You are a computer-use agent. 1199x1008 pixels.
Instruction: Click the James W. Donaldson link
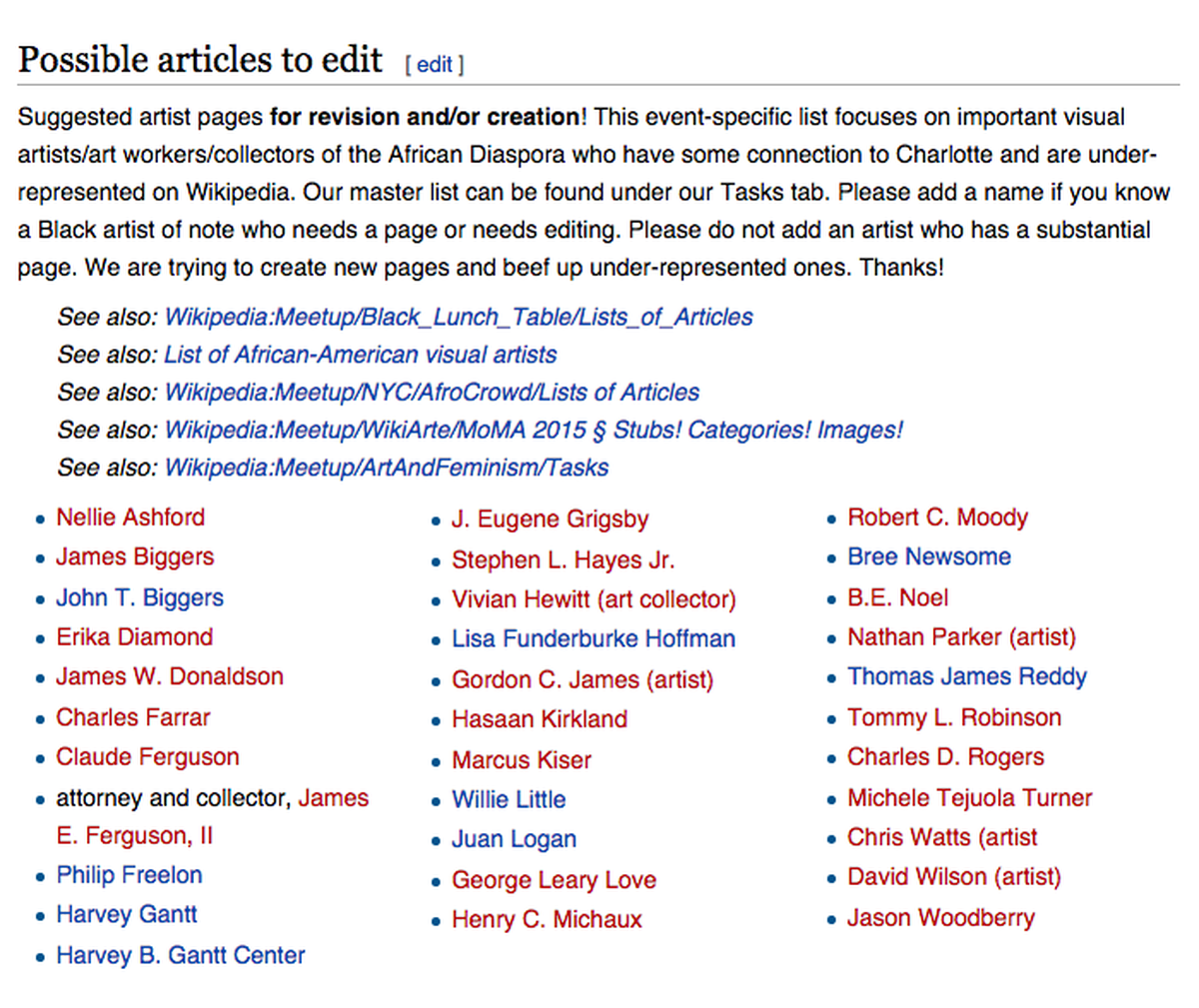point(170,677)
